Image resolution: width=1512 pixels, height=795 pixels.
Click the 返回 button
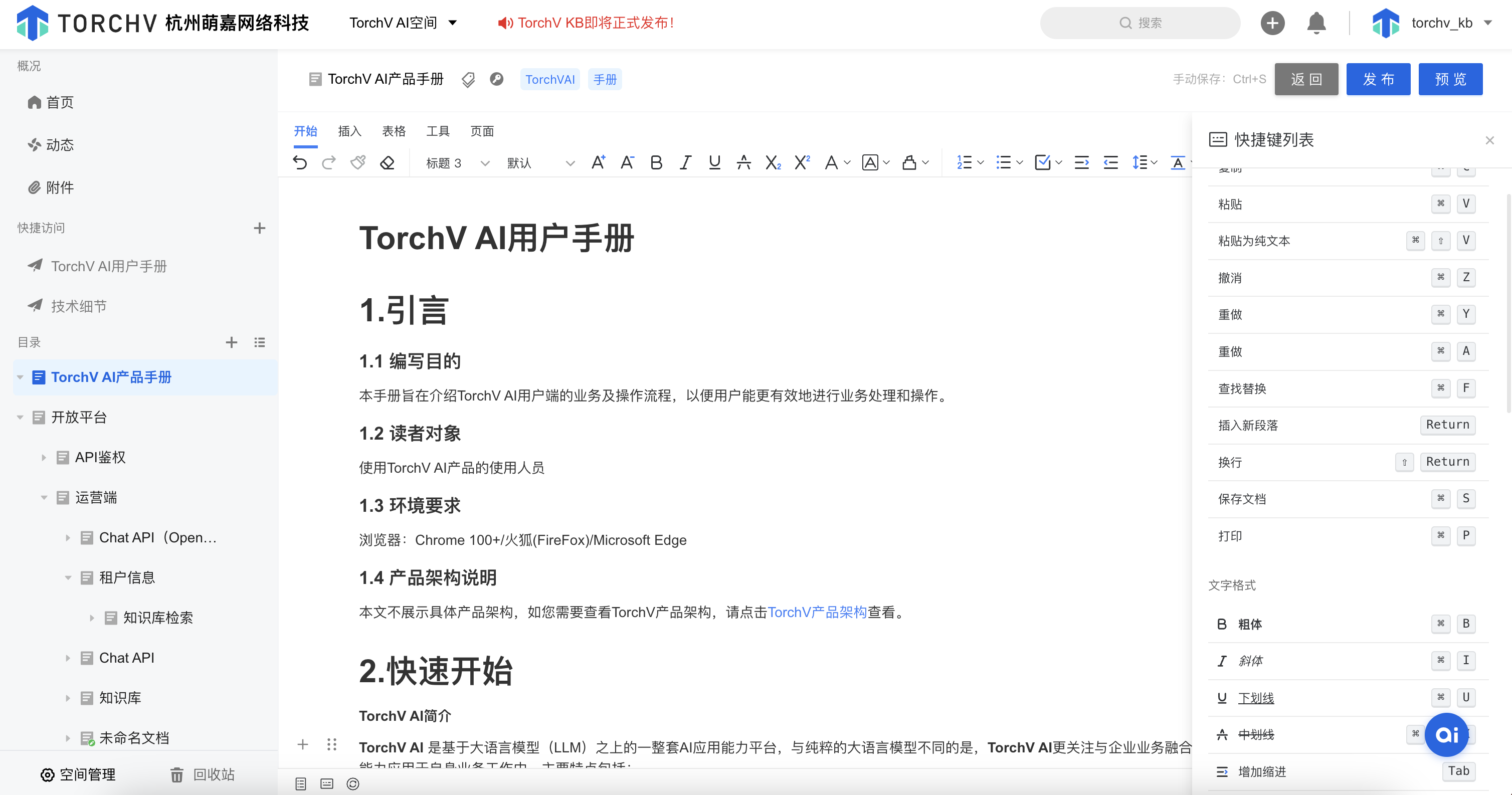1306,79
